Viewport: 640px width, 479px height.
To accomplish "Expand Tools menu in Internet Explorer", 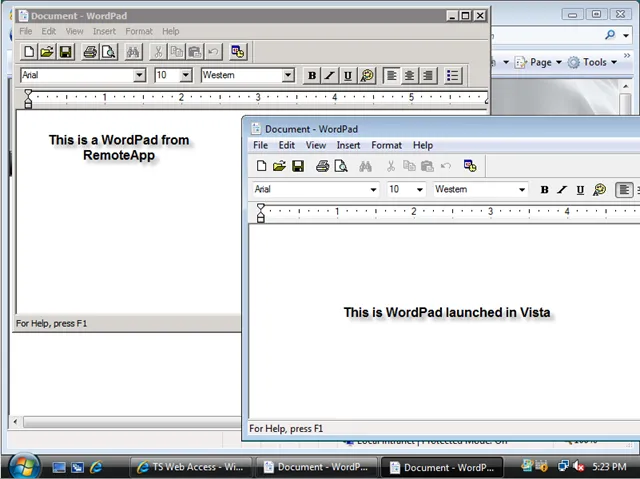I will (x=592, y=62).
